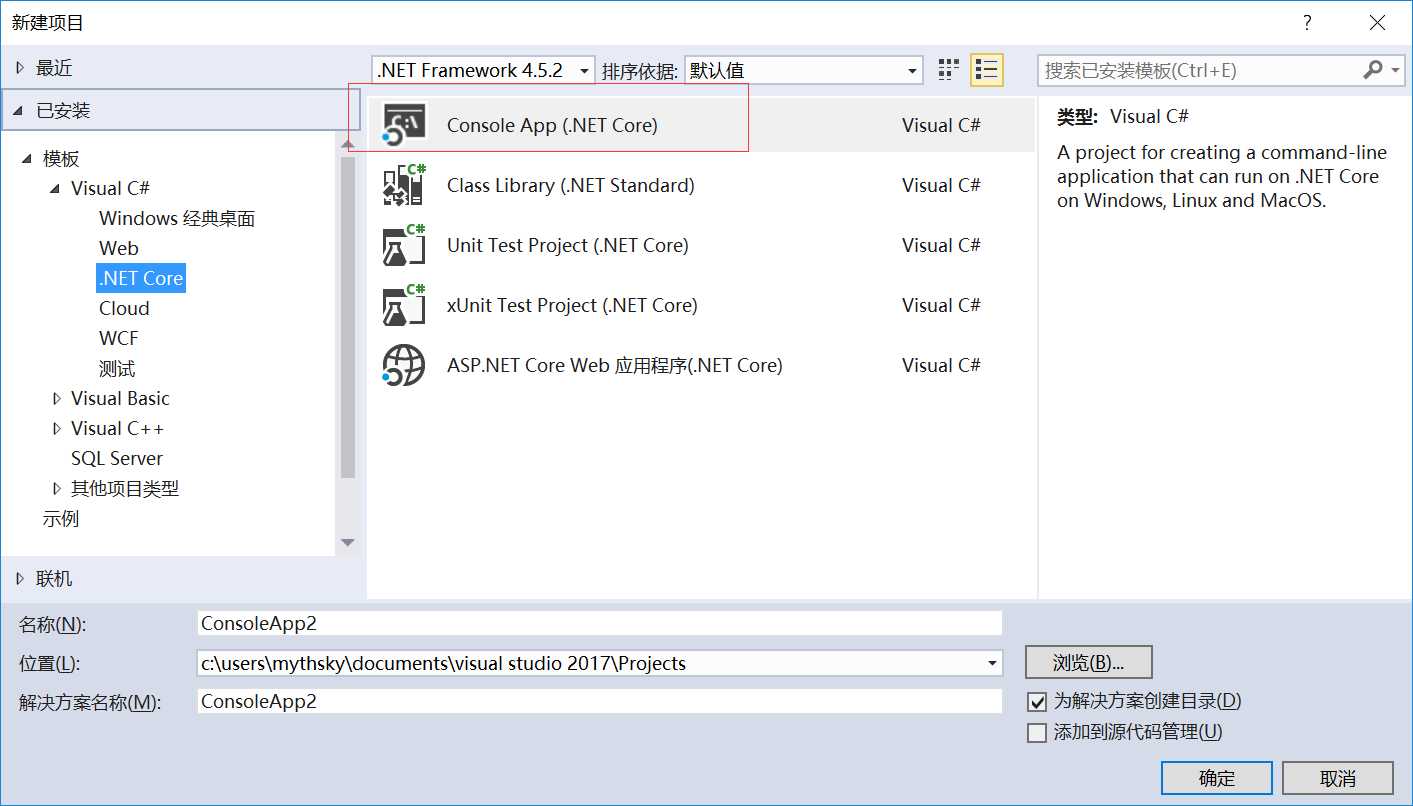Click the xUnit Test Project flask icon
The height and width of the screenshot is (806, 1413).
point(404,305)
